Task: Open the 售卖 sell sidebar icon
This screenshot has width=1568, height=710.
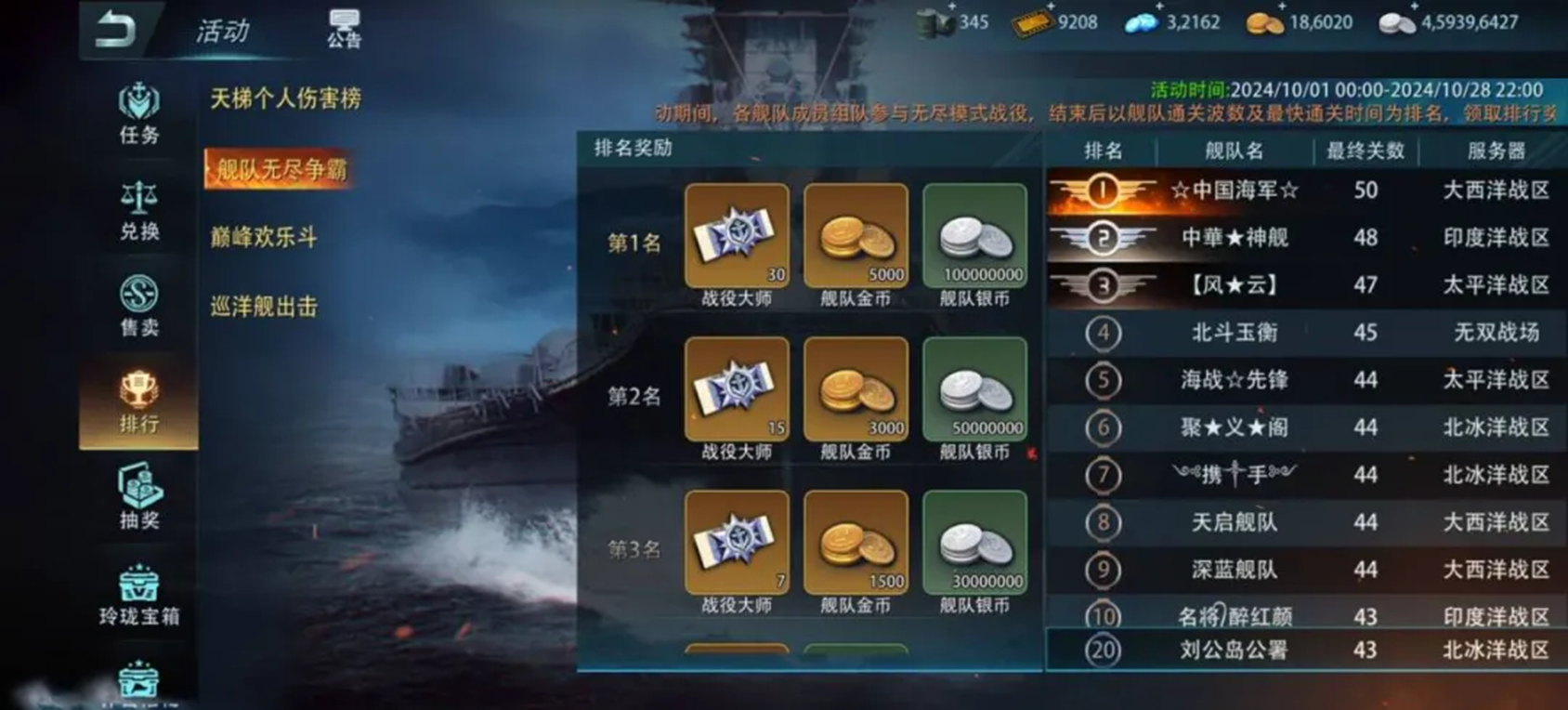Action: (138, 307)
